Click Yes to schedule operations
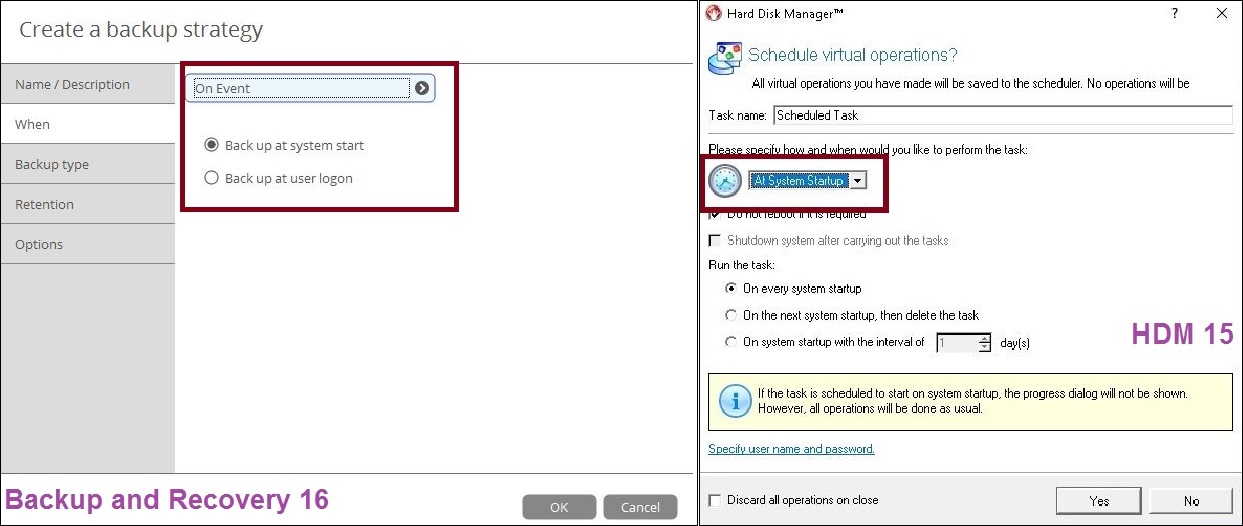Viewport: 1243px width, 526px height. (x=1099, y=501)
